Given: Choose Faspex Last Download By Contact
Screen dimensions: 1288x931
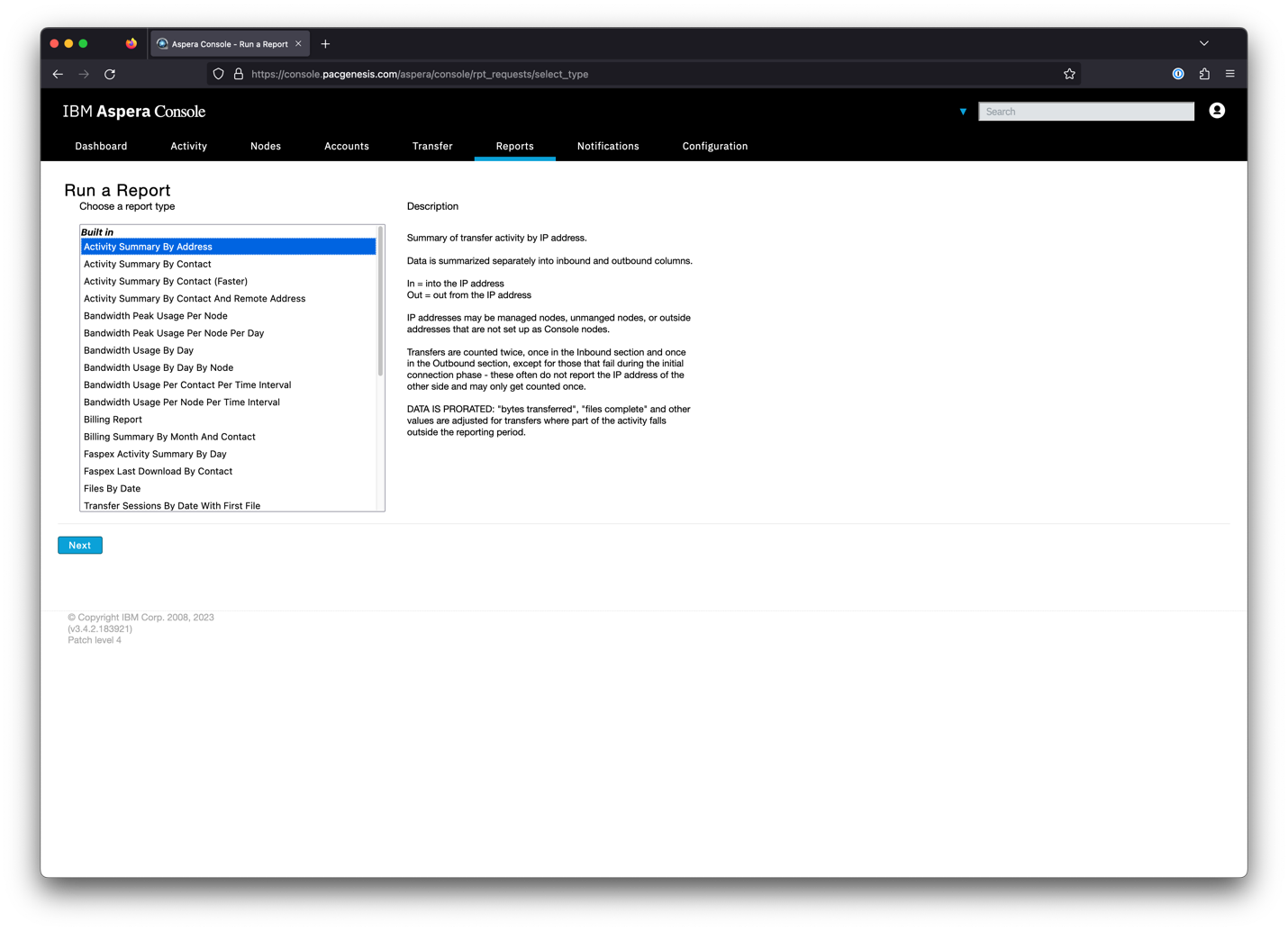Looking at the screenshot, I should pyautogui.click(x=228, y=471).
